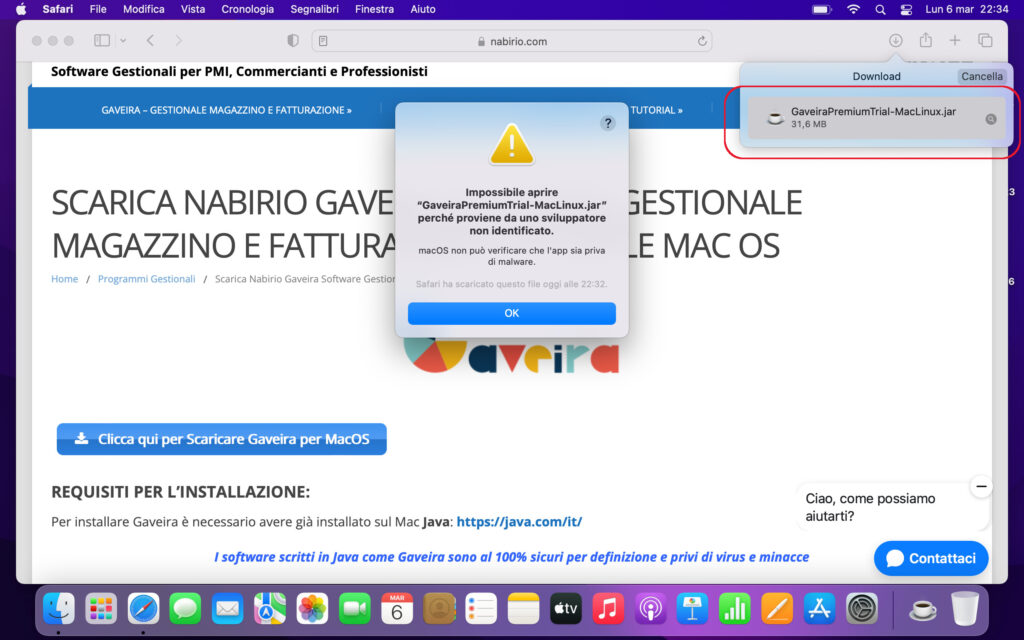Screen dimensions: 1024x640
Task: Open a new tab
Action: point(955,40)
